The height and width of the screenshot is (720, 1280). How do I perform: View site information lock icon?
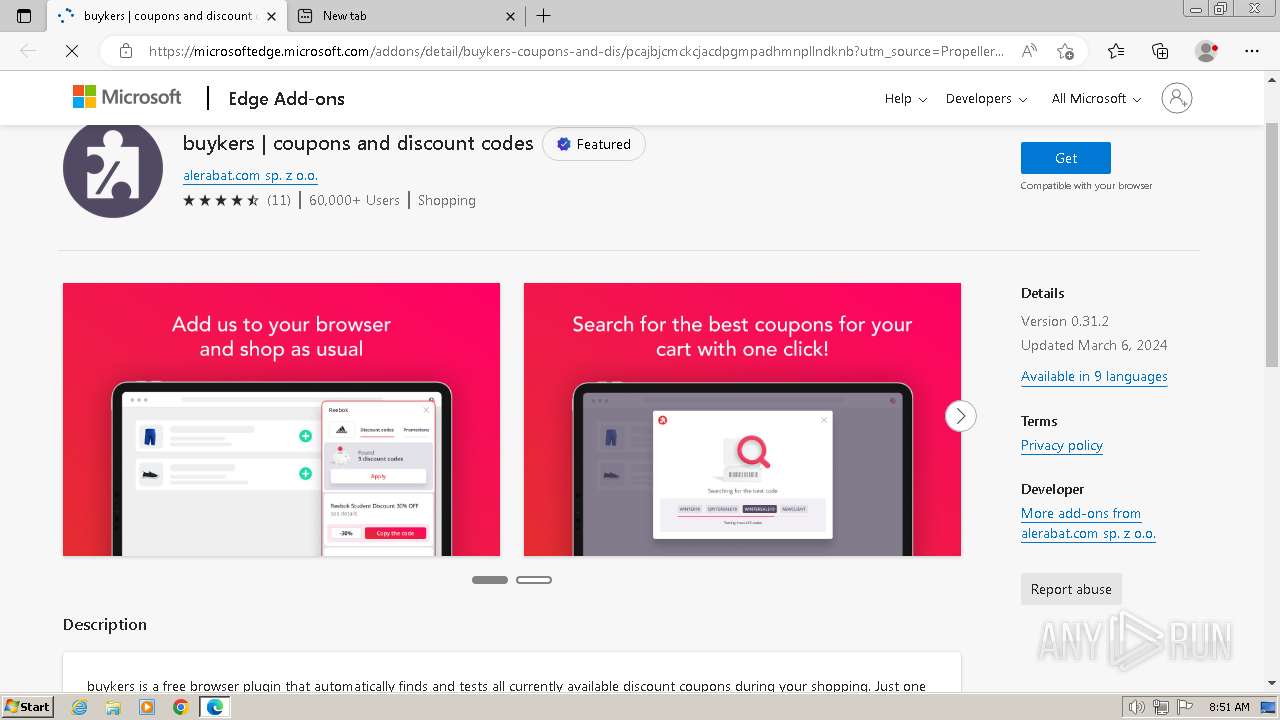126,51
